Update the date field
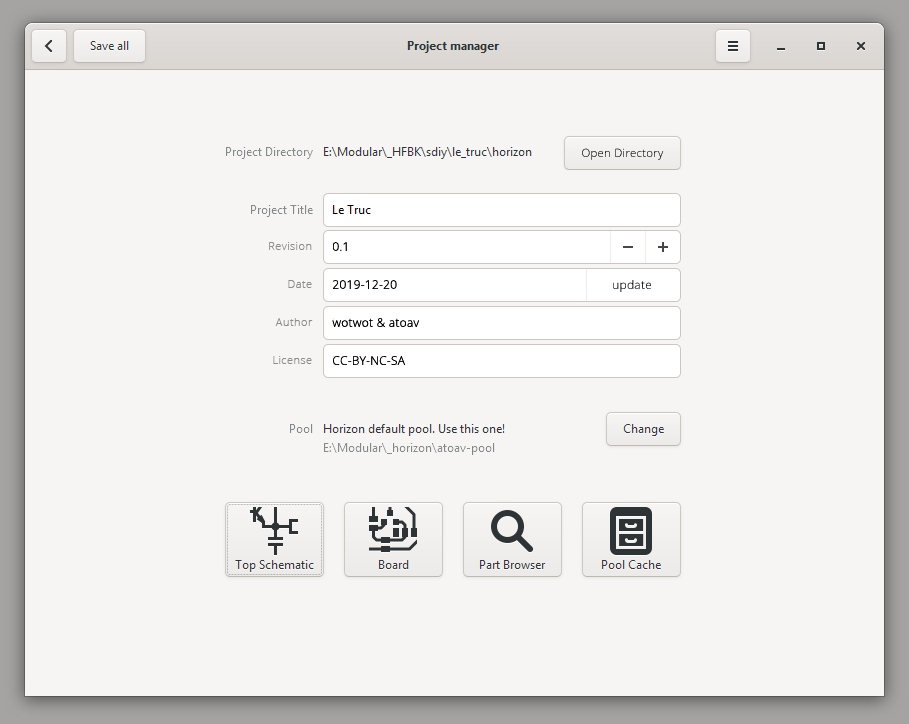 [632, 285]
